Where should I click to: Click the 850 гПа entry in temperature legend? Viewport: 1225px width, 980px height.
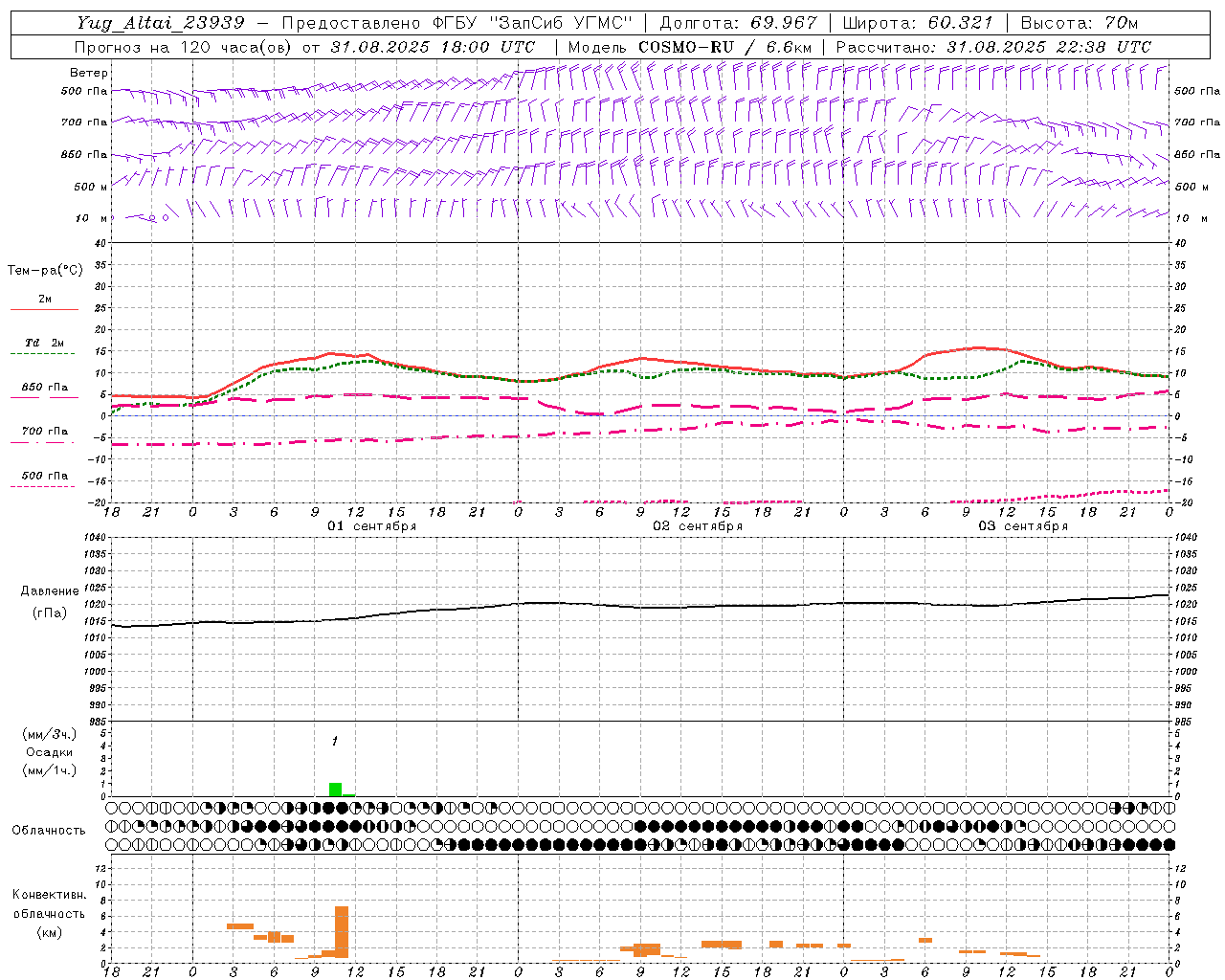click(44, 388)
